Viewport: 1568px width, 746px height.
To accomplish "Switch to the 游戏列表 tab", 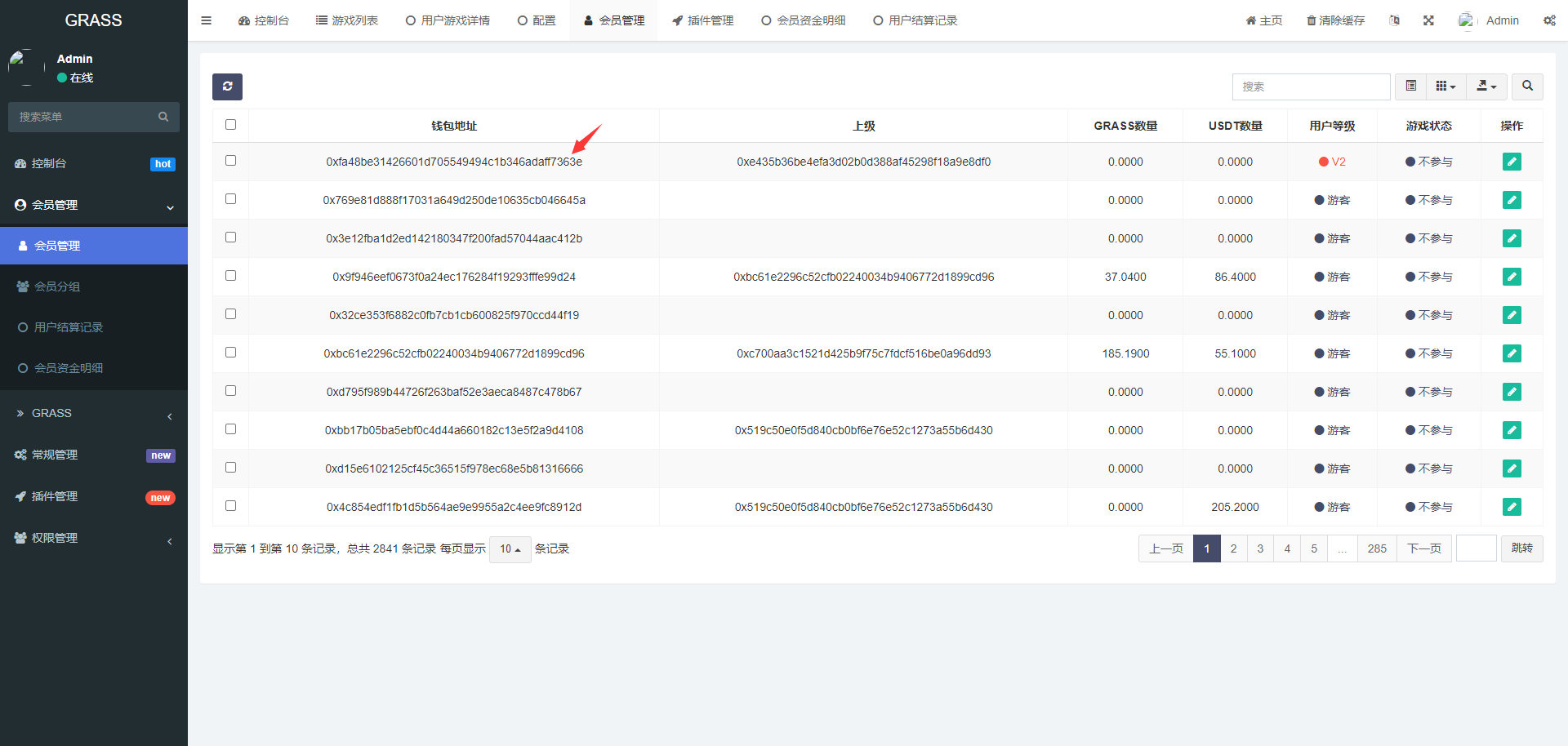I will pyautogui.click(x=347, y=20).
